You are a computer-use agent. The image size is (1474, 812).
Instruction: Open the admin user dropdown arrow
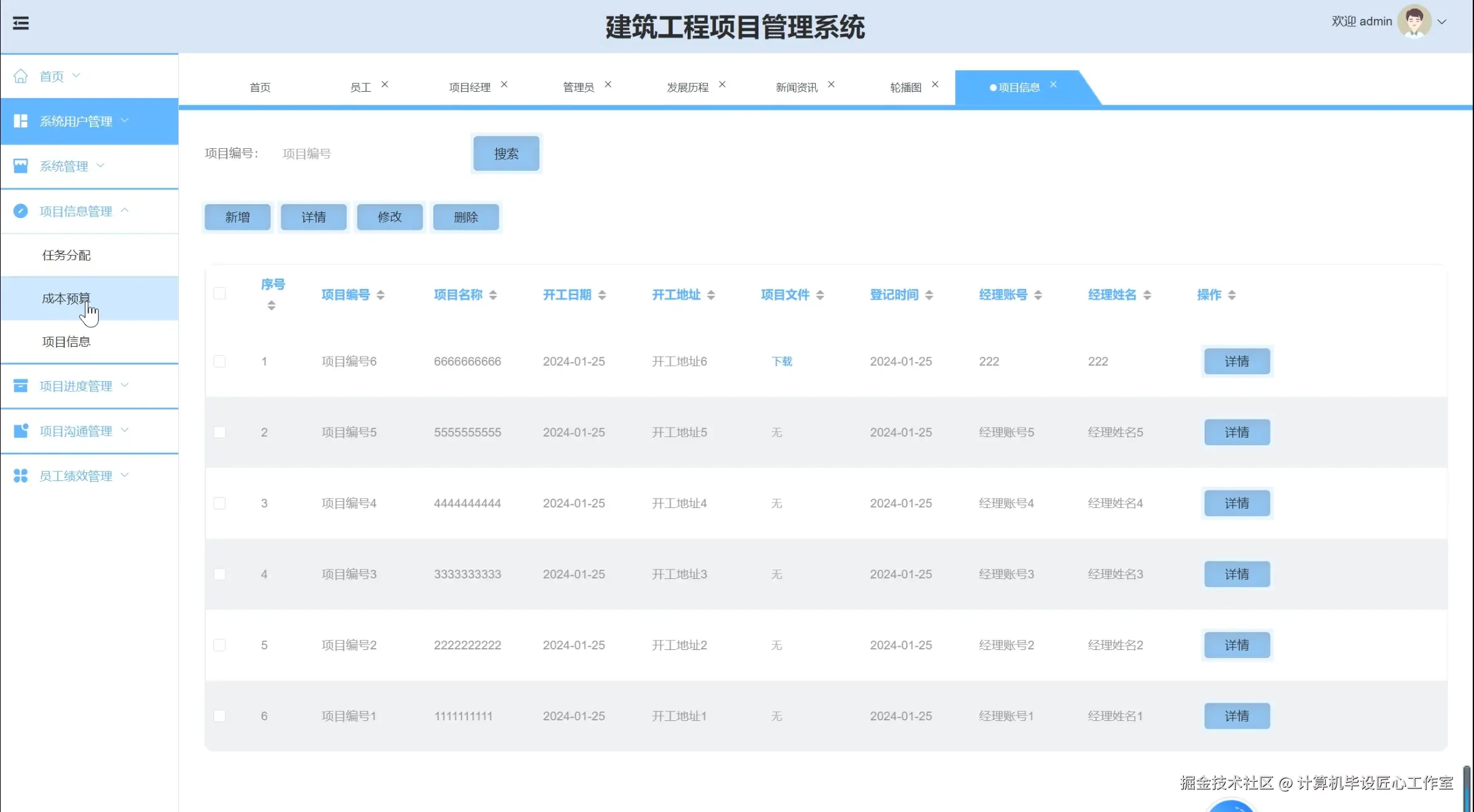[x=1442, y=22]
